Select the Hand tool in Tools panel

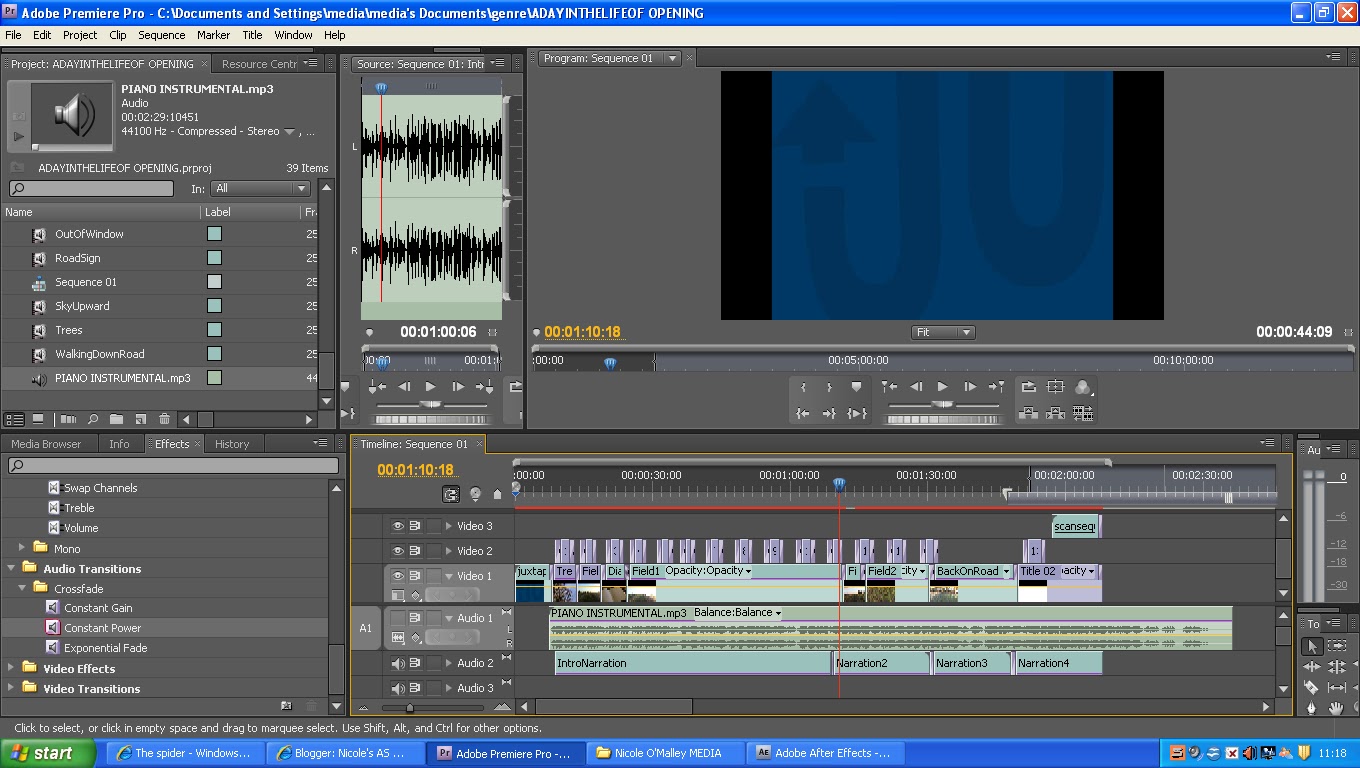[x=1335, y=708]
